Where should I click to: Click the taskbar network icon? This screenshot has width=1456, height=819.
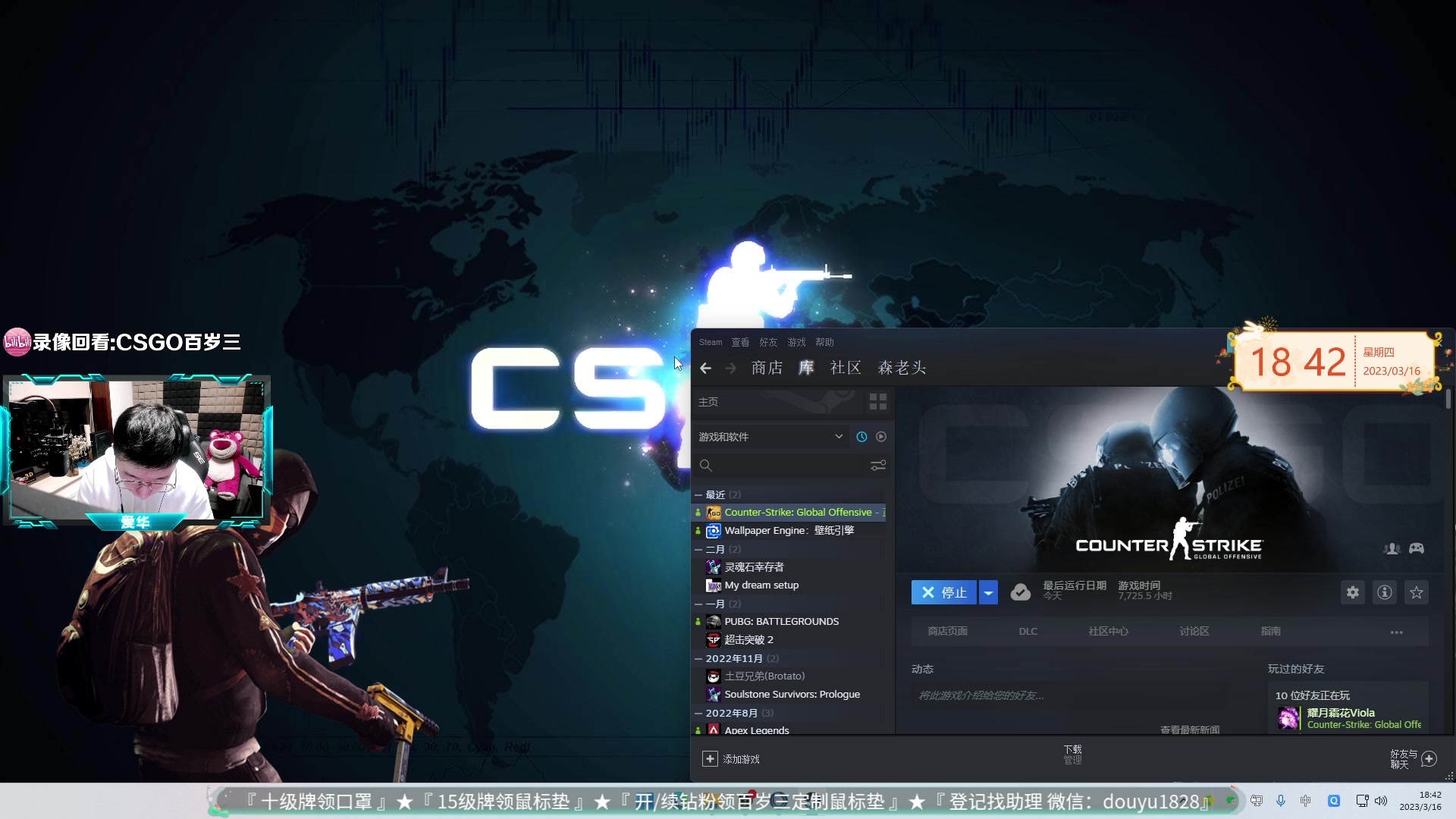point(1362,801)
